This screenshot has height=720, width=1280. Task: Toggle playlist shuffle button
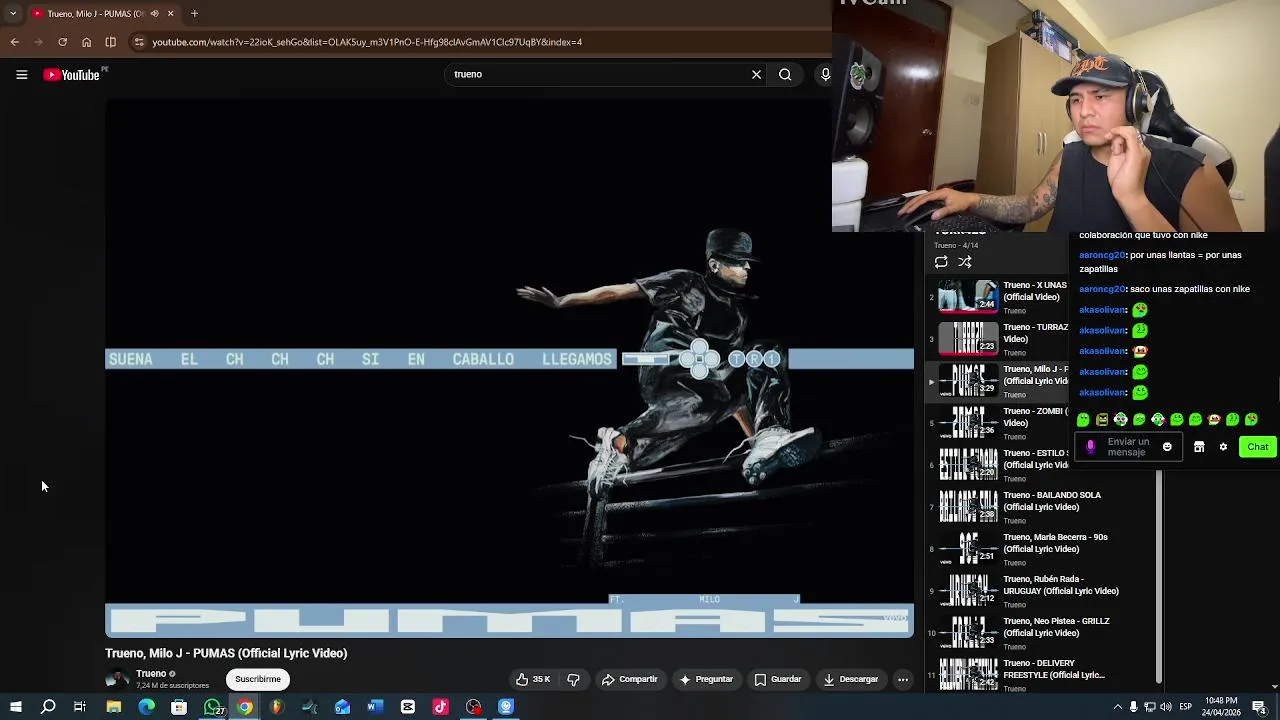(965, 262)
